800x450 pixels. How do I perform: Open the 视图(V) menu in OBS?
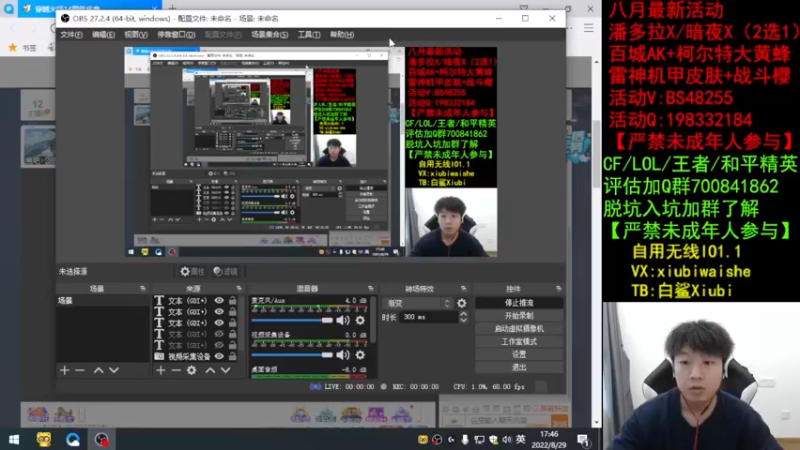pos(136,35)
